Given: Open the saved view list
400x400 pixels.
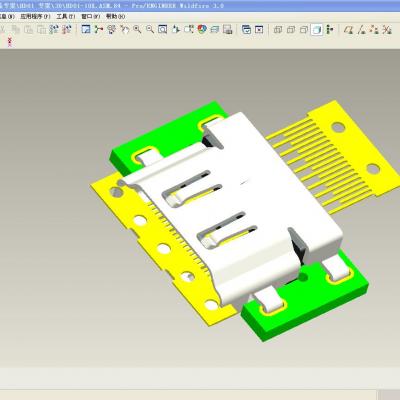Looking at the screenshot, I should (189, 29).
